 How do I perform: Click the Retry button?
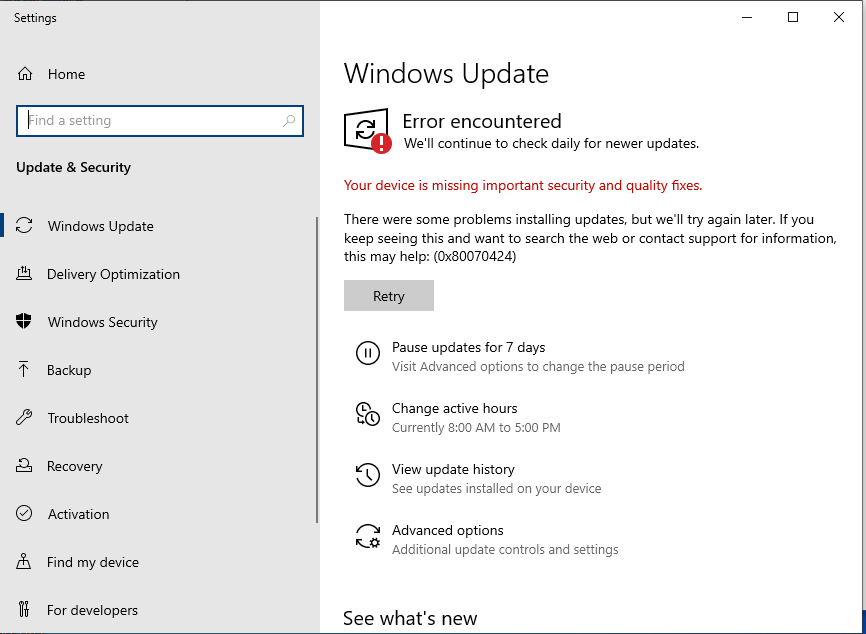coord(389,295)
